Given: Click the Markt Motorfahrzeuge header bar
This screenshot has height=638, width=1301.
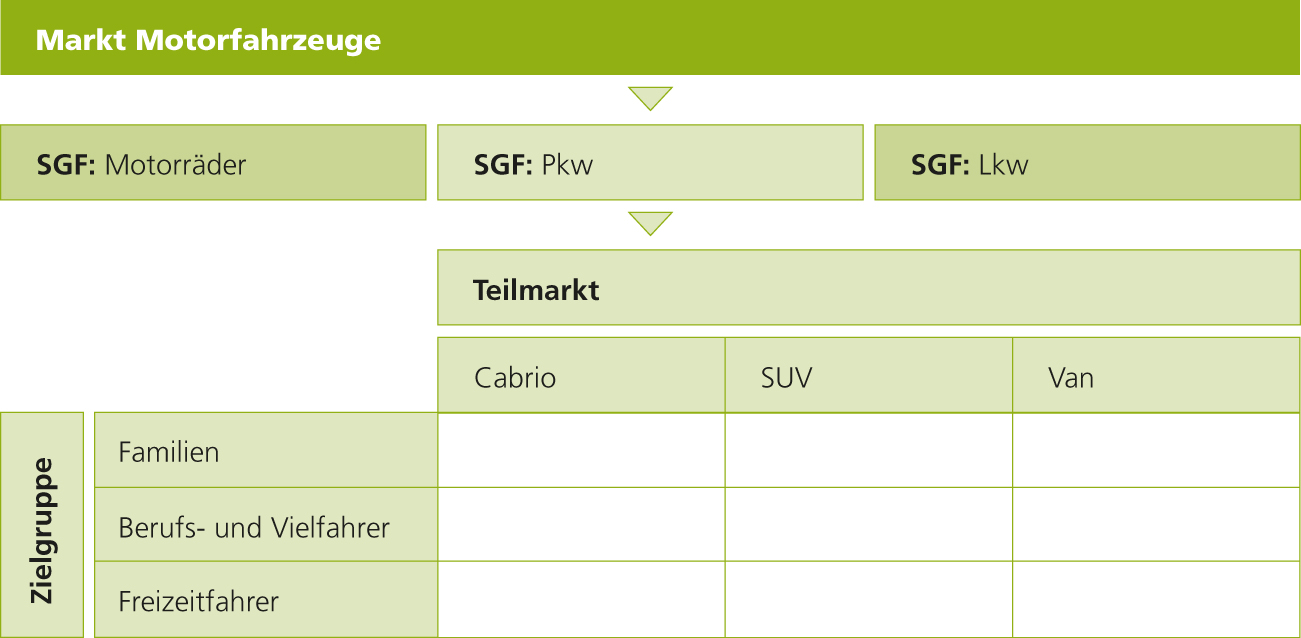Looking at the screenshot, I should [x=650, y=38].
